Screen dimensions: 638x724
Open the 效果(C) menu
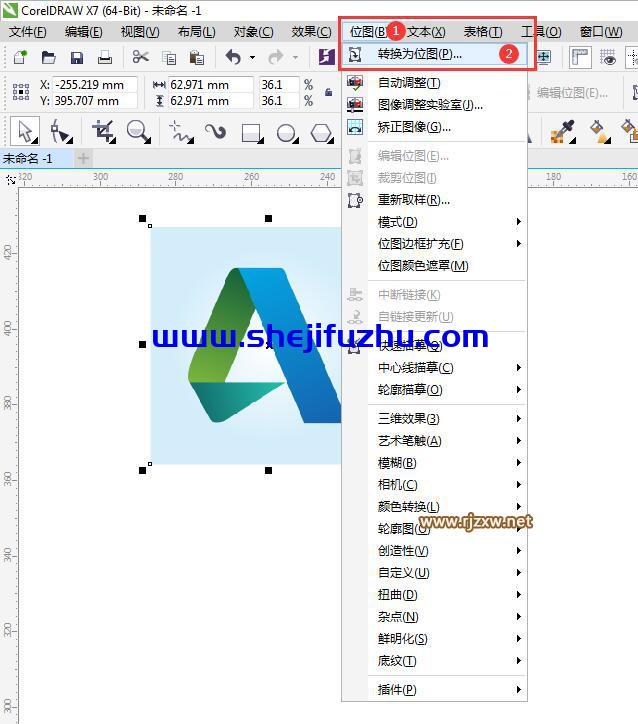(311, 32)
